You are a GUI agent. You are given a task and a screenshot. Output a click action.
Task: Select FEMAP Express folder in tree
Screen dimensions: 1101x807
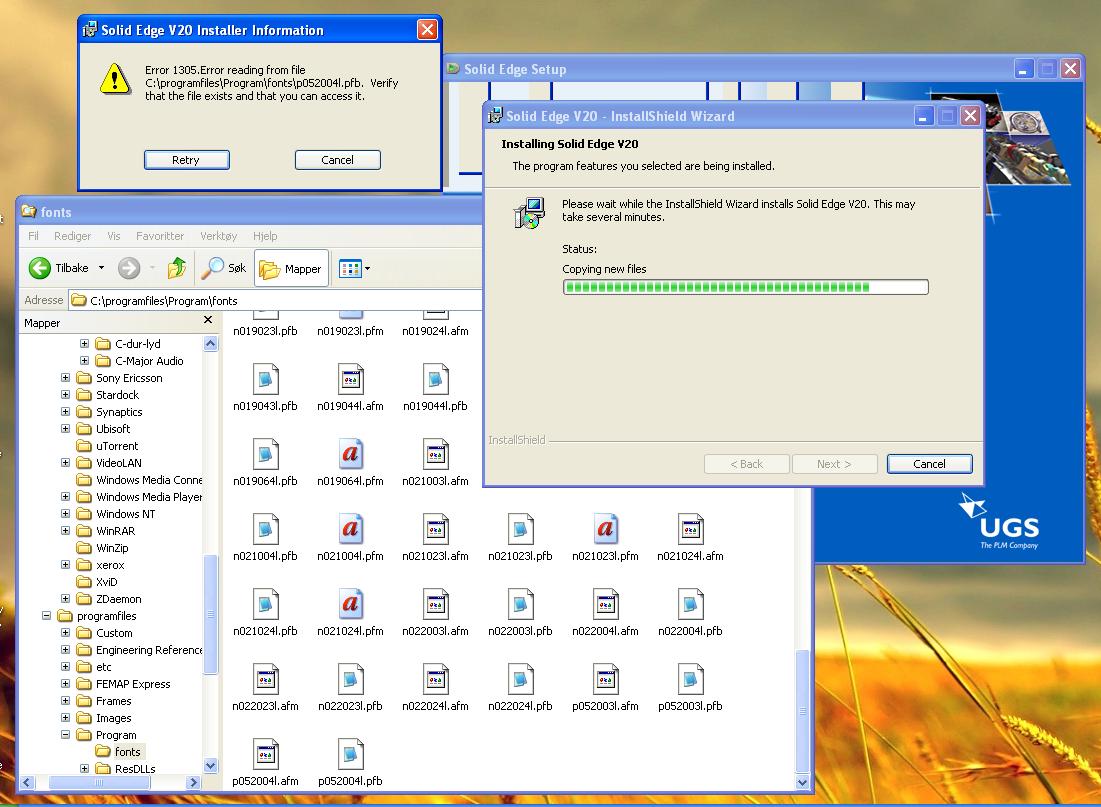pos(124,684)
